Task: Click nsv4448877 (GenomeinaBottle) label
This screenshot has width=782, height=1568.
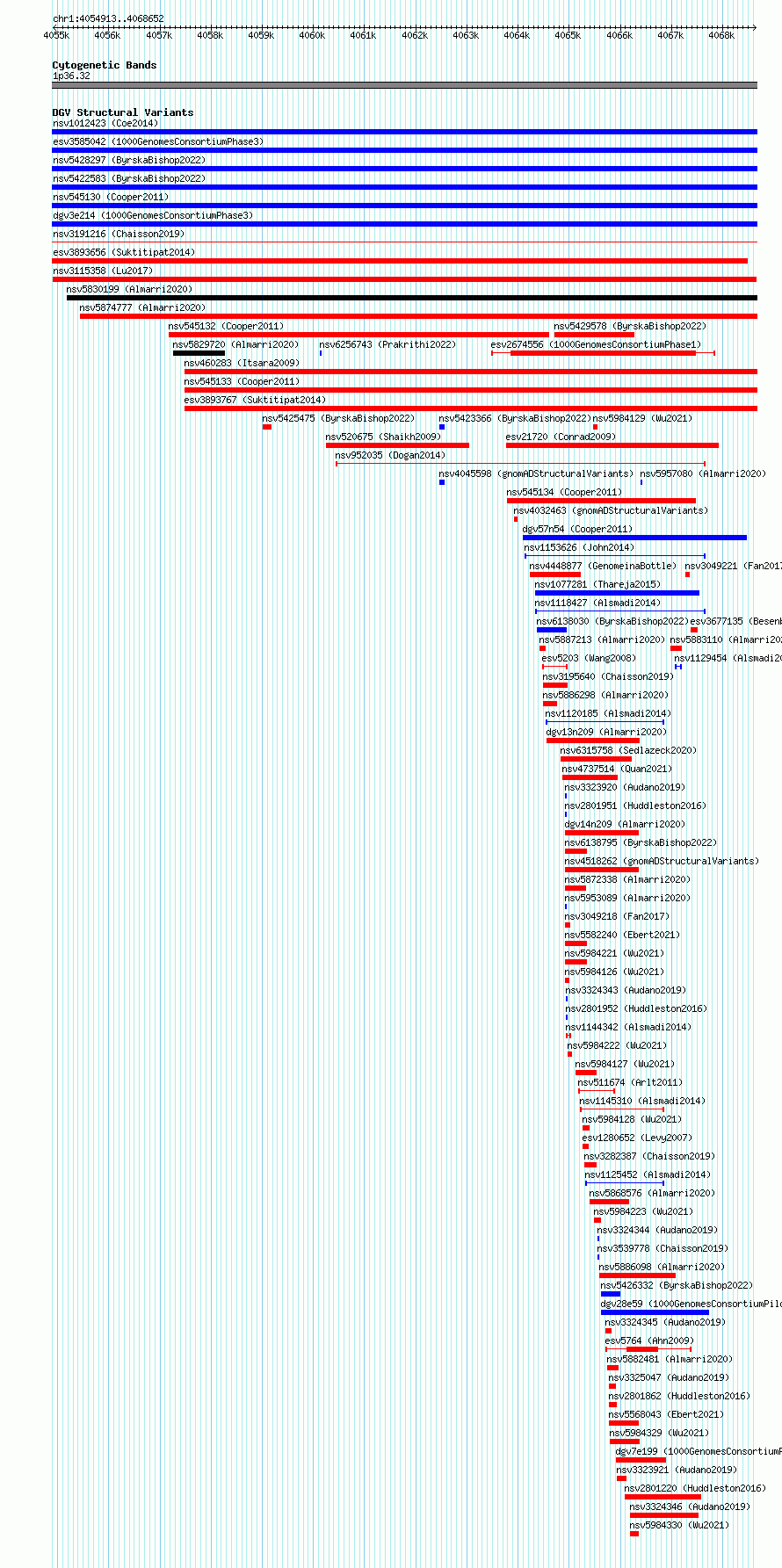Action: tap(603, 566)
